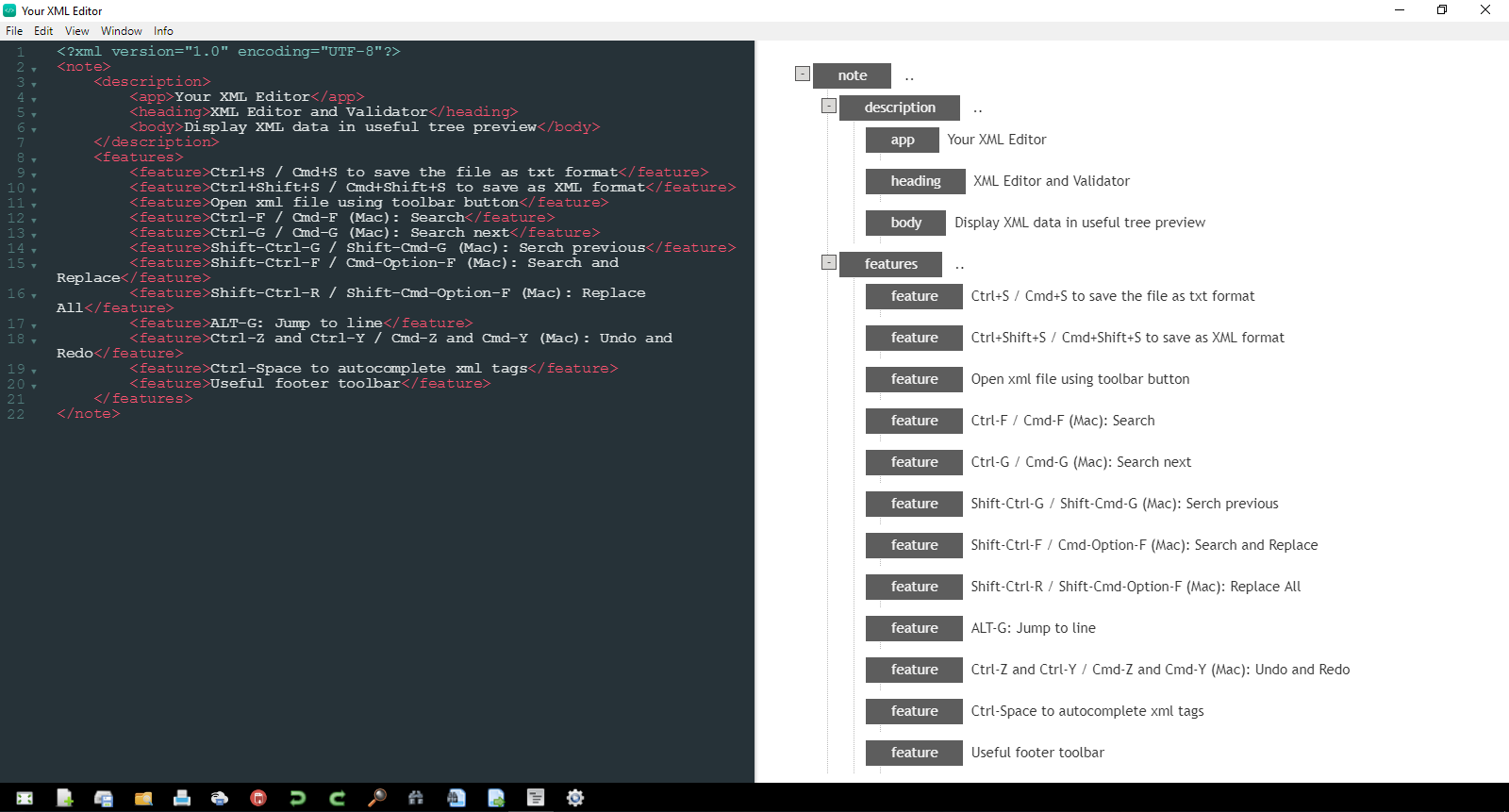Image resolution: width=1509 pixels, height=812 pixels.
Task: Select the body tree node label
Action: tap(906, 223)
